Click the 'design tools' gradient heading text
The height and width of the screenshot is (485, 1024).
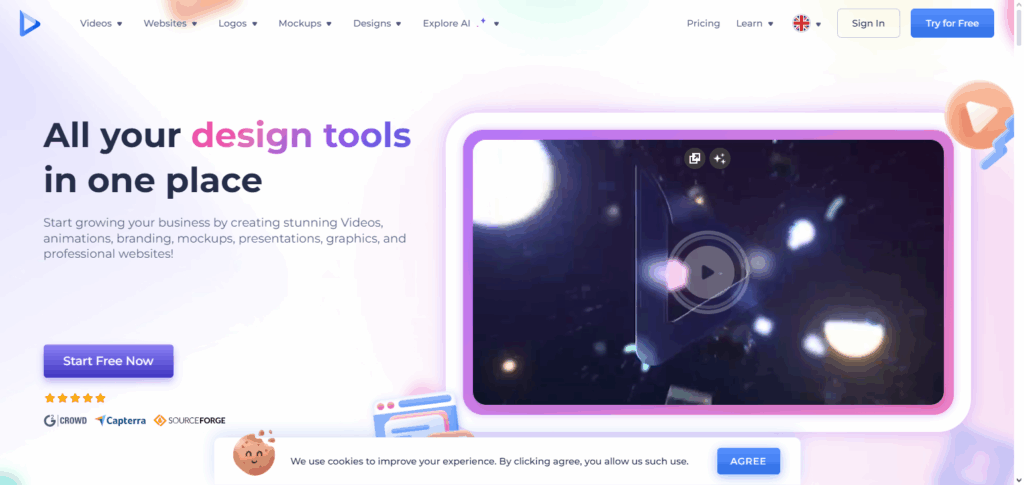(x=301, y=135)
